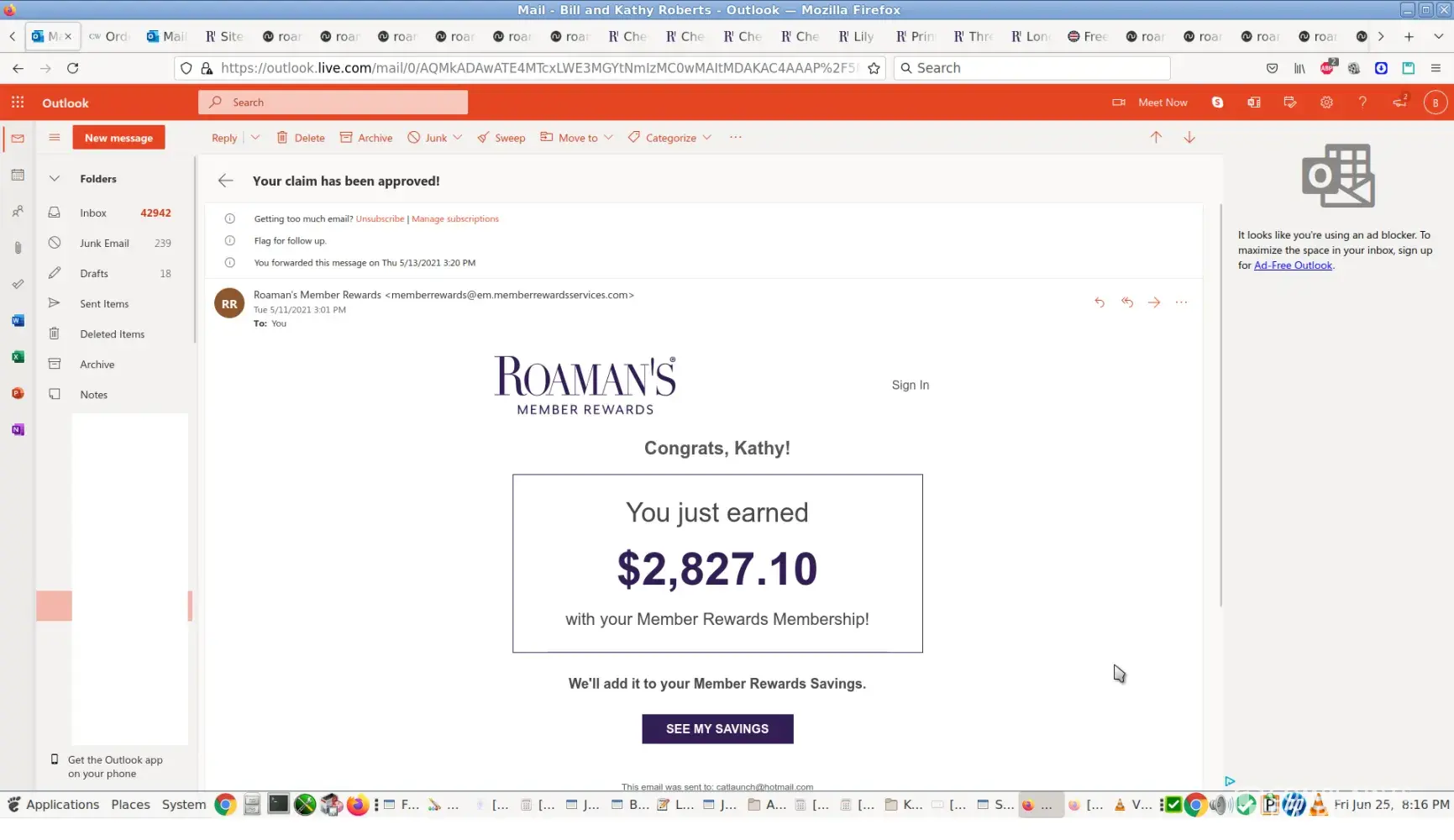Click the Unsubscribe link

(380, 219)
